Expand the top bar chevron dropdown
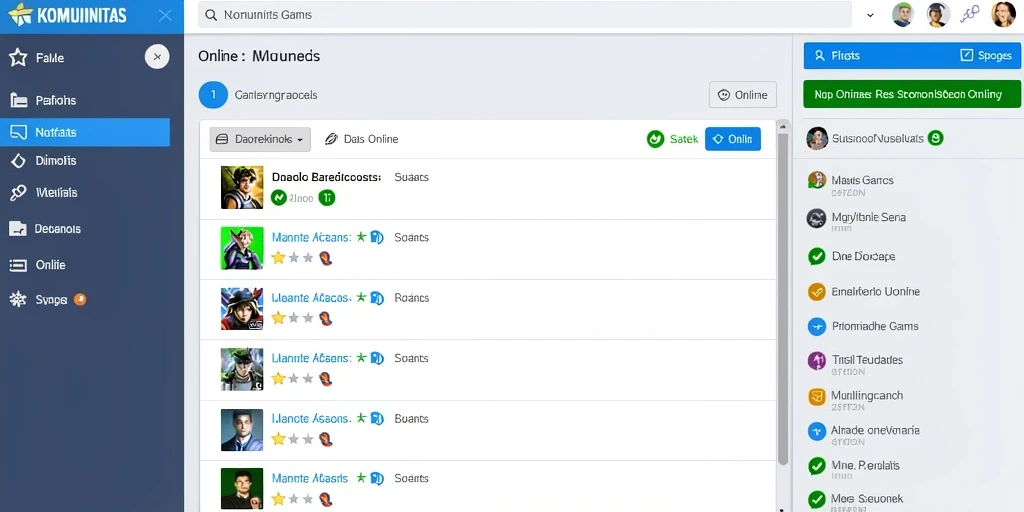 870,14
